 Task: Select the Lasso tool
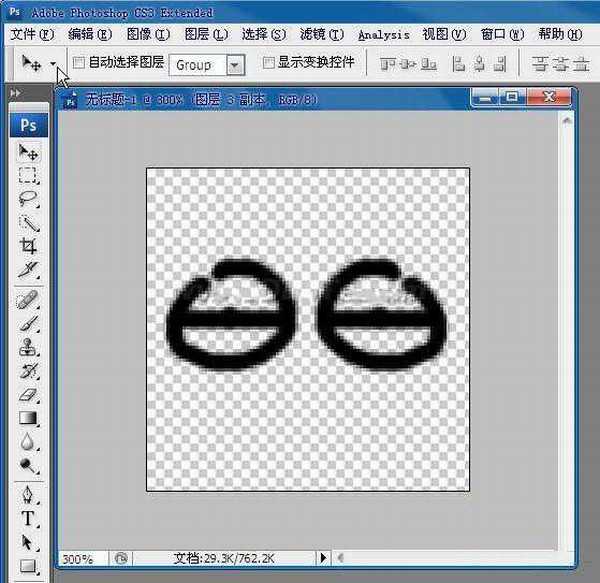29,199
